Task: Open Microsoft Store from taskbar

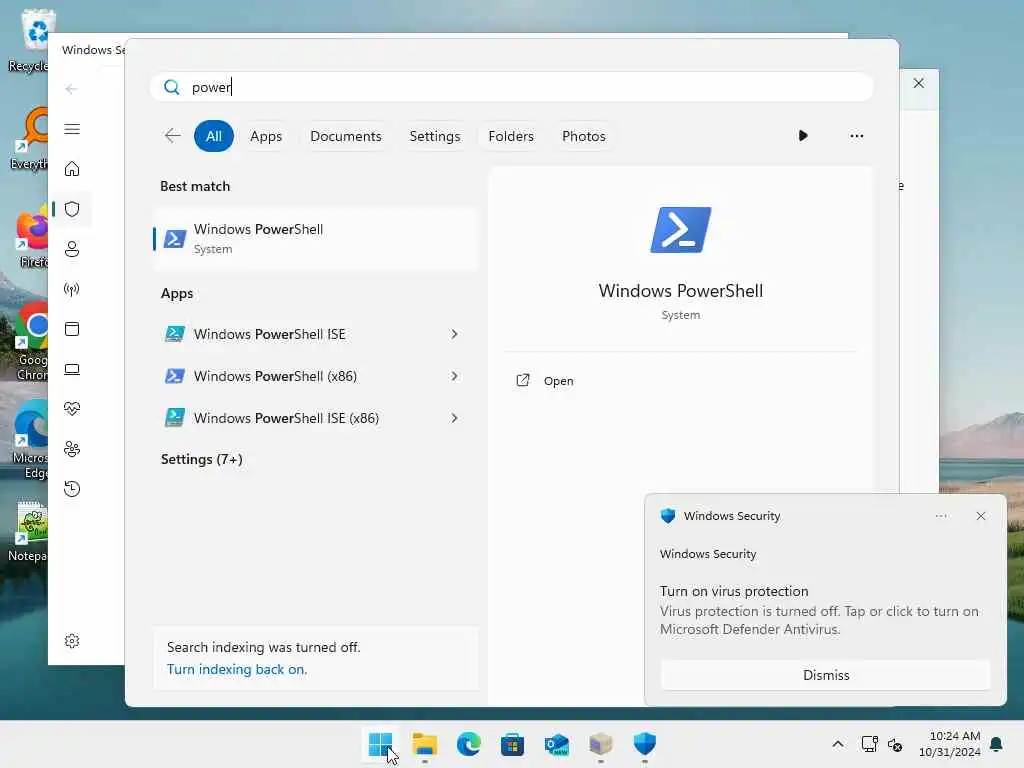Action: tap(512, 744)
